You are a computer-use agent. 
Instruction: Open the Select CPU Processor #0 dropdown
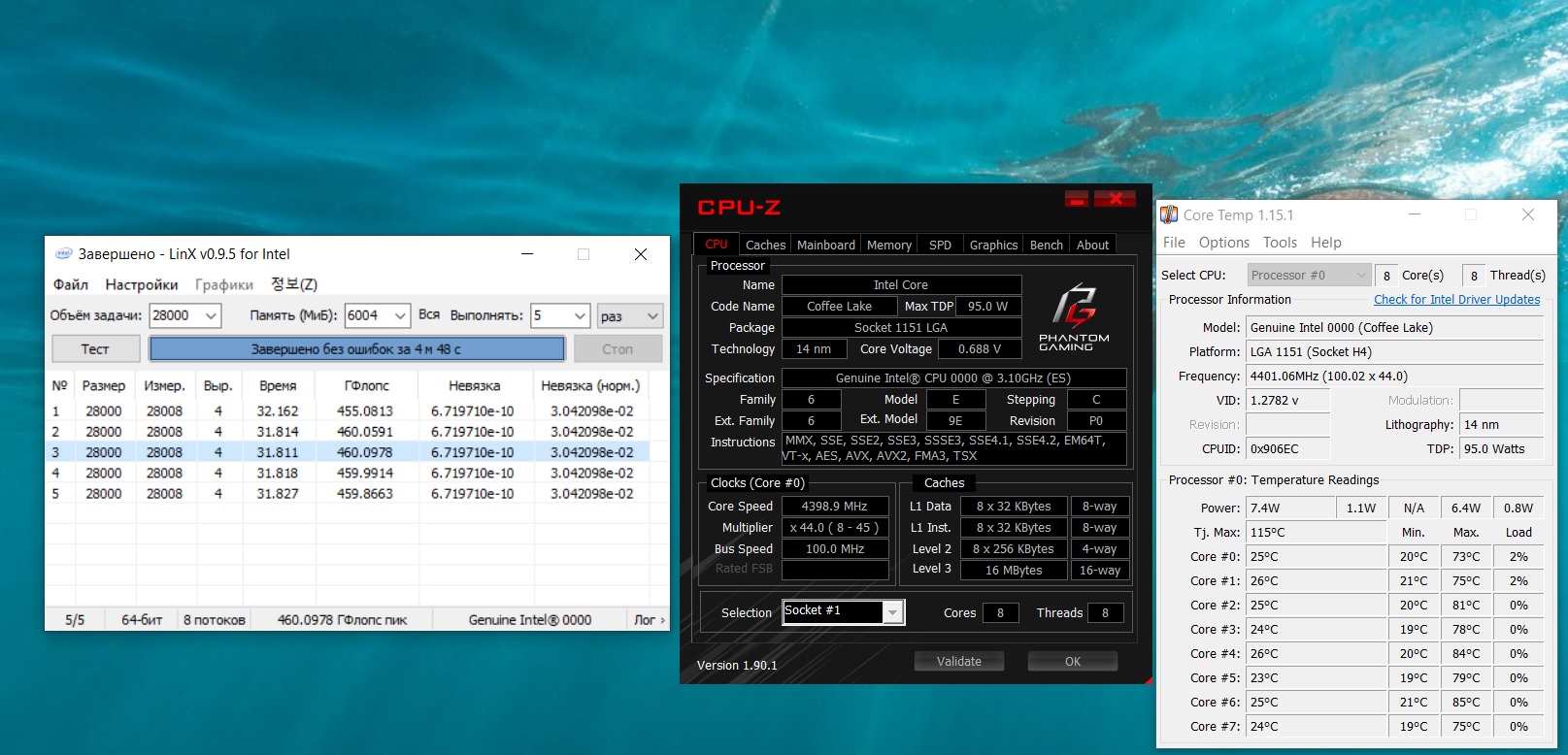coord(1308,276)
